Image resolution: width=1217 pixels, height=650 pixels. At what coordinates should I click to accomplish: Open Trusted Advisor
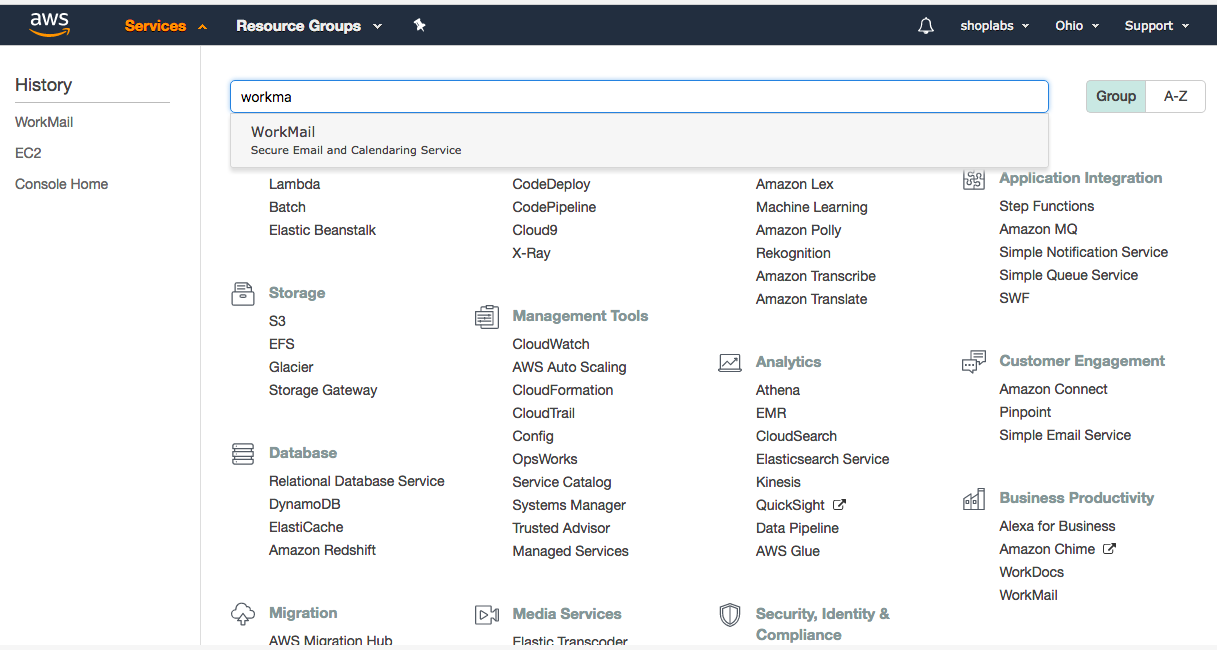[x=561, y=528]
